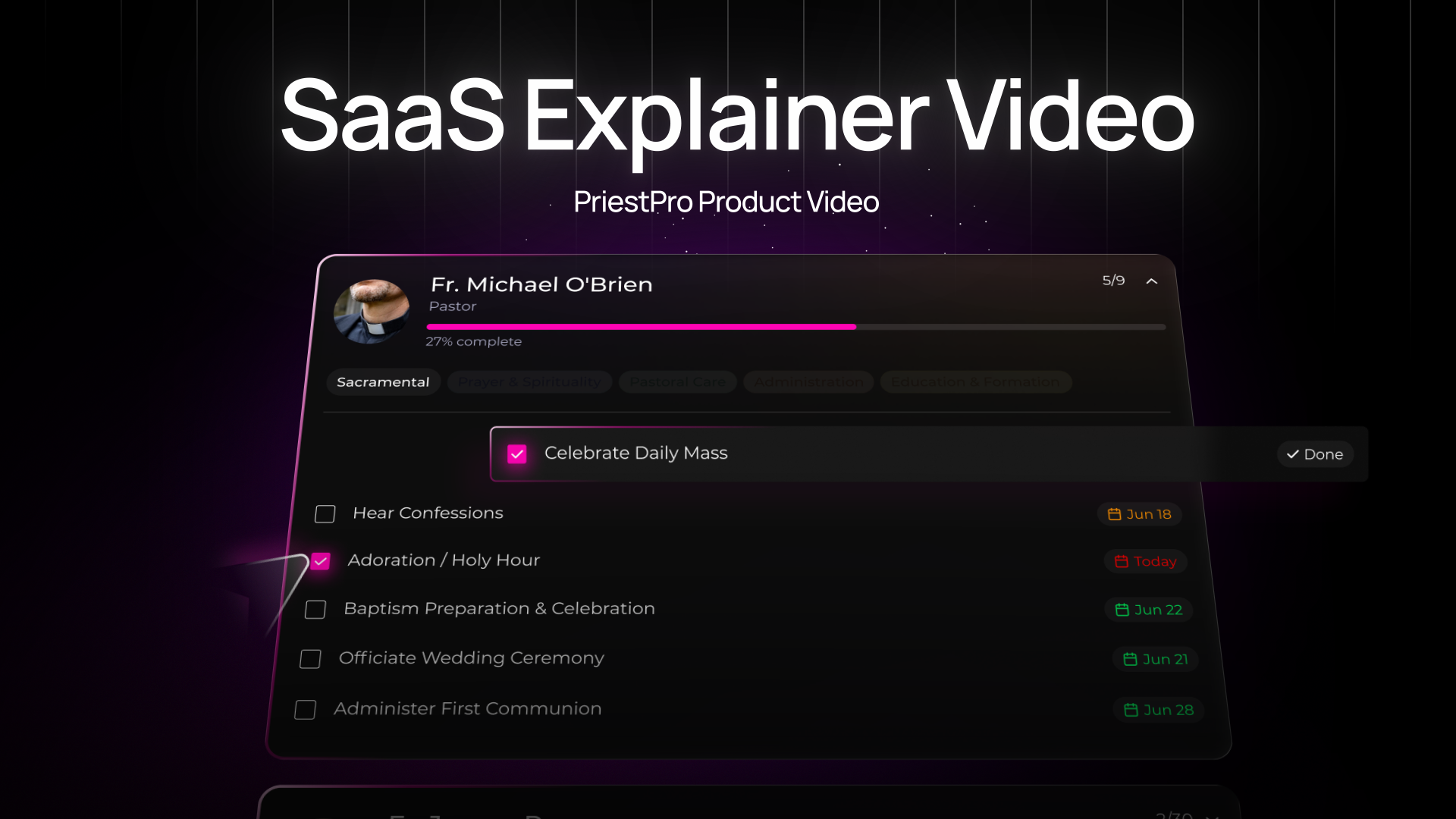The height and width of the screenshot is (819, 1456).
Task: Check Officiate Wedding Ceremony checkbox
Action: click(x=310, y=659)
